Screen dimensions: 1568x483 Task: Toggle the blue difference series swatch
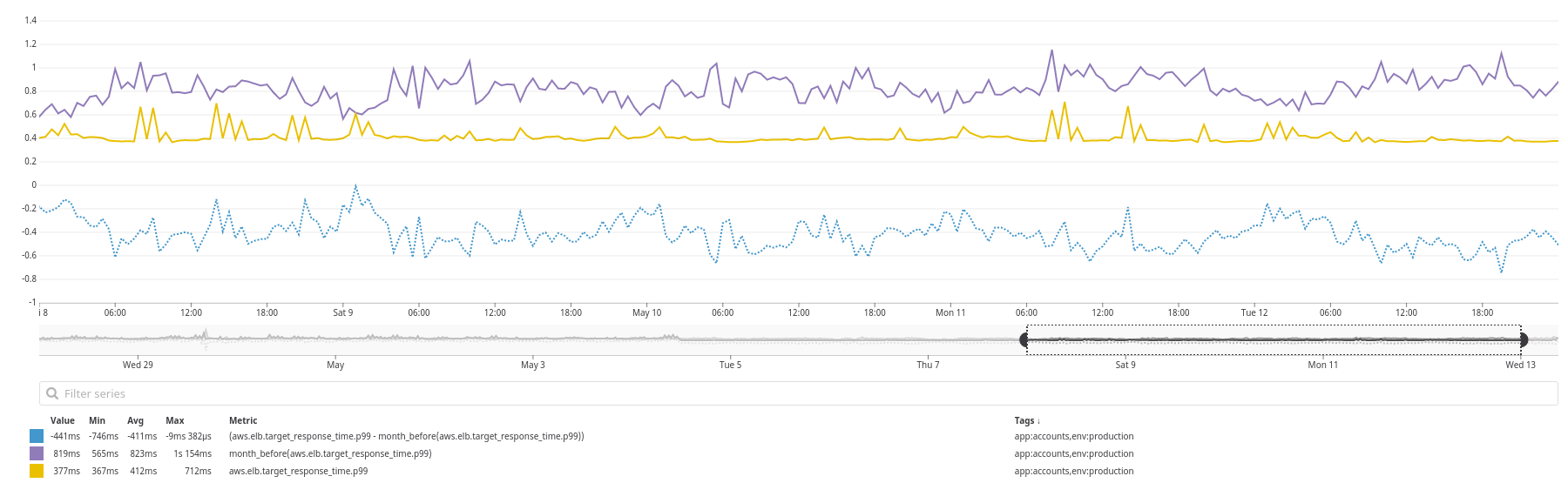pos(37,436)
